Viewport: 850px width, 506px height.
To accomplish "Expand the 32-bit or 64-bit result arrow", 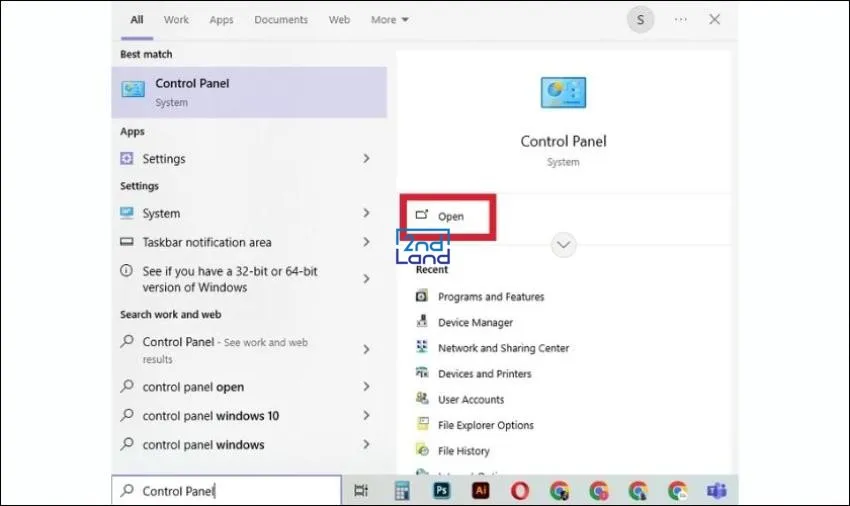I will (366, 279).
